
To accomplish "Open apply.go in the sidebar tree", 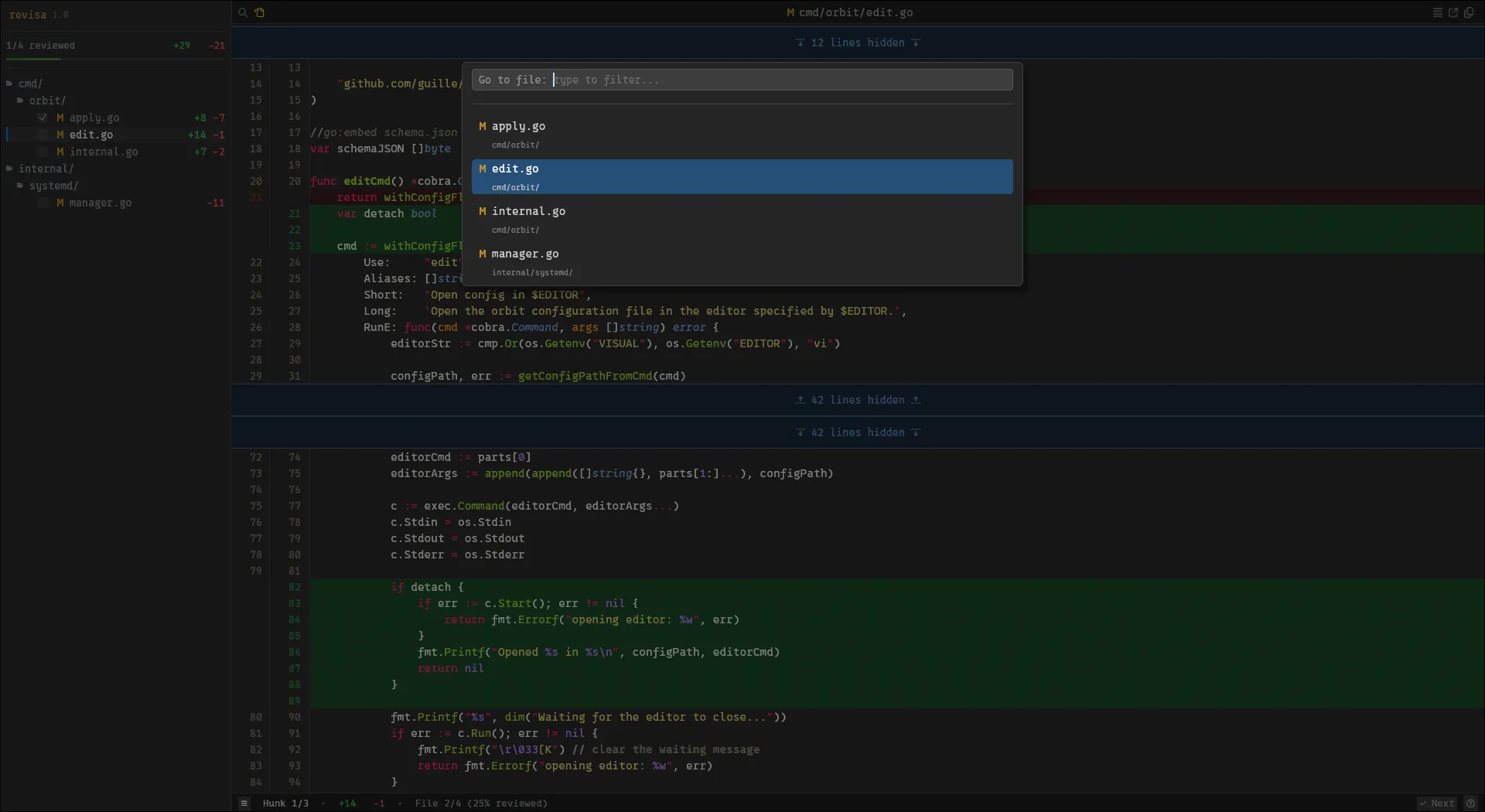I will [x=94, y=118].
